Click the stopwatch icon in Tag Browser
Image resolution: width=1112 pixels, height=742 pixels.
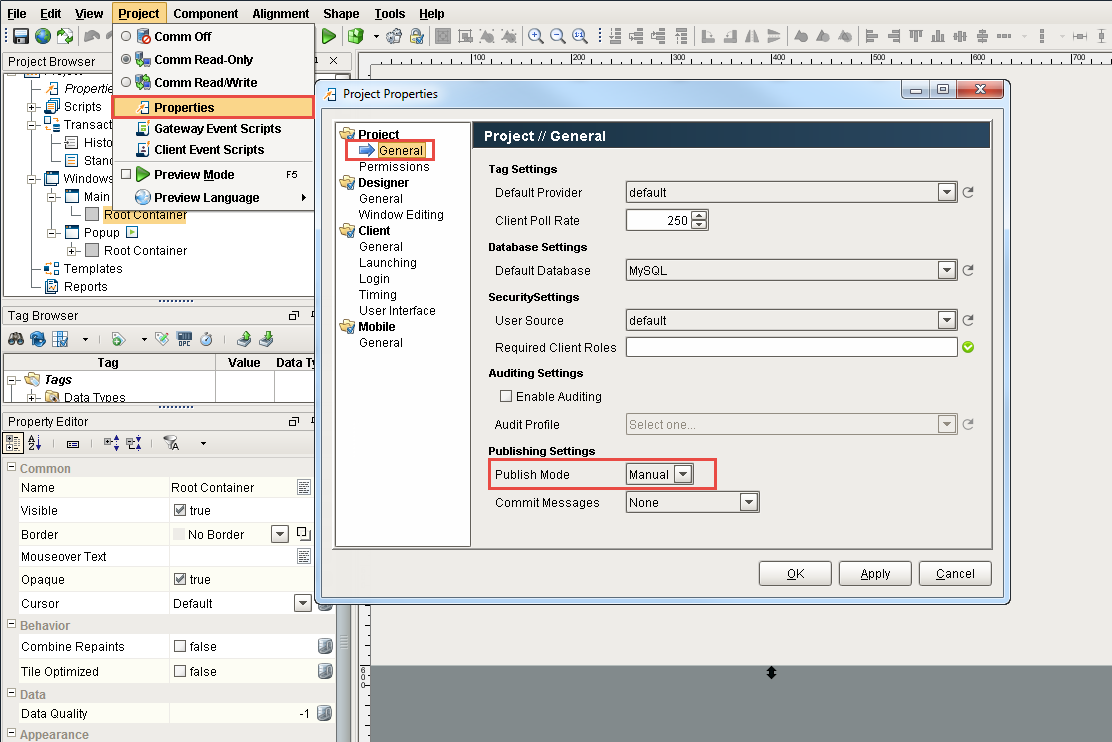pyautogui.click(x=205, y=339)
